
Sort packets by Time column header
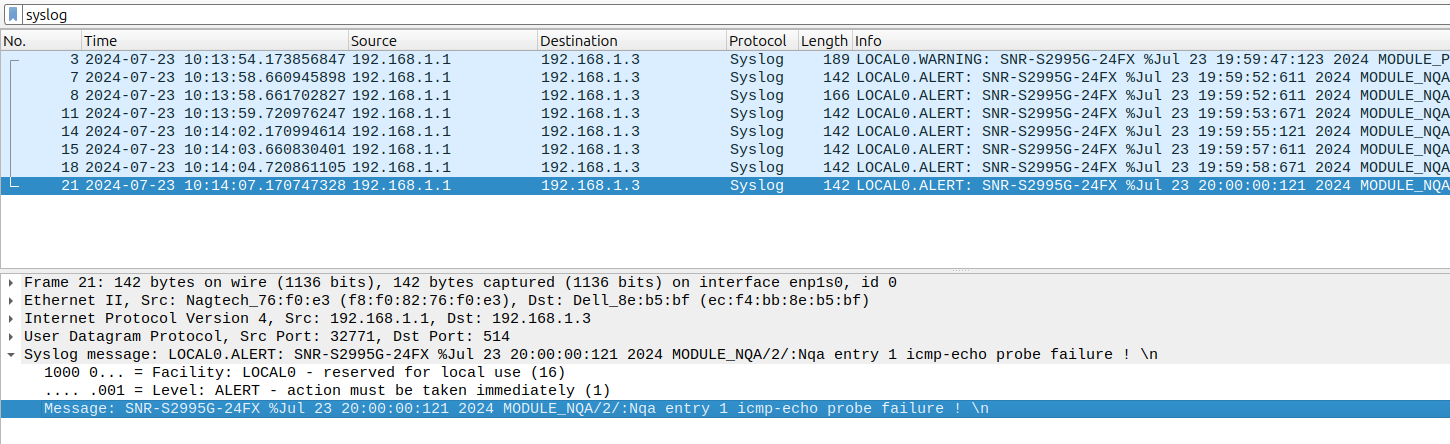click(x=215, y=41)
